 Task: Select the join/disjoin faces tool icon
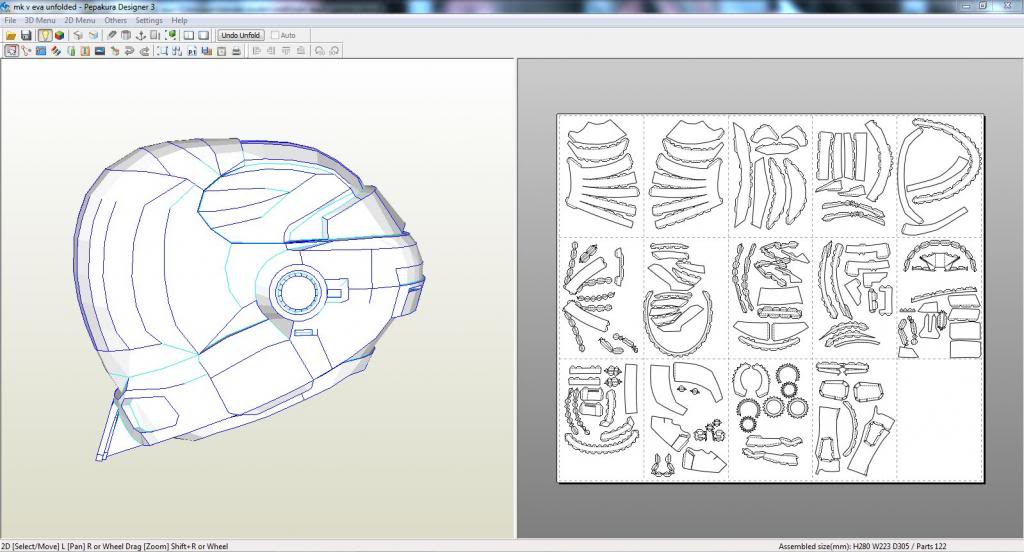pos(26,50)
